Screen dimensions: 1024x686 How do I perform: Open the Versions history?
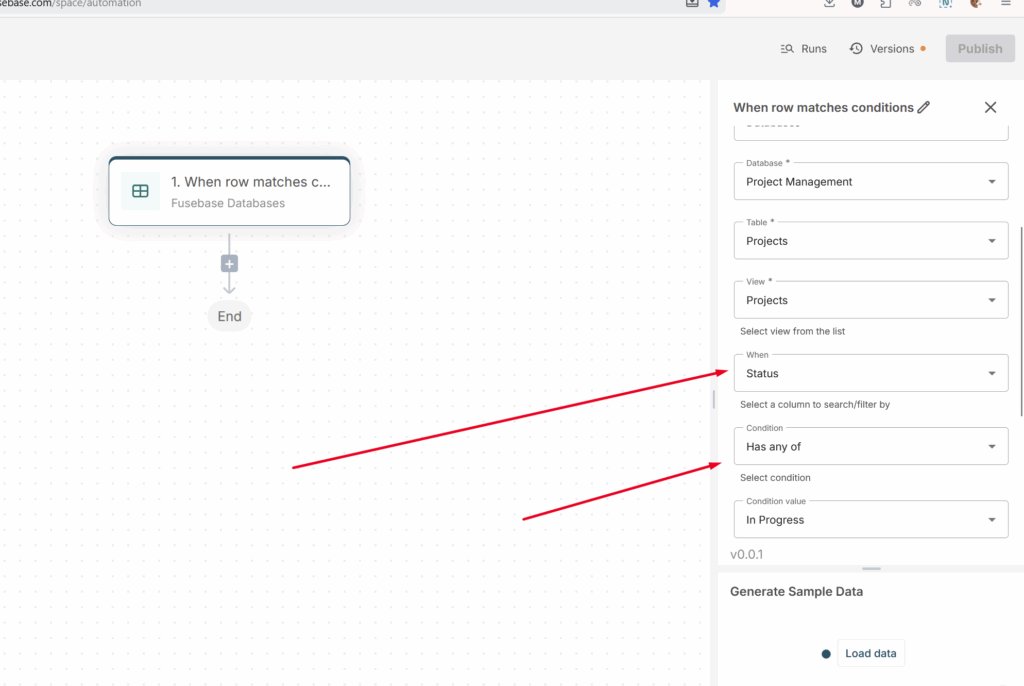(886, 48)
